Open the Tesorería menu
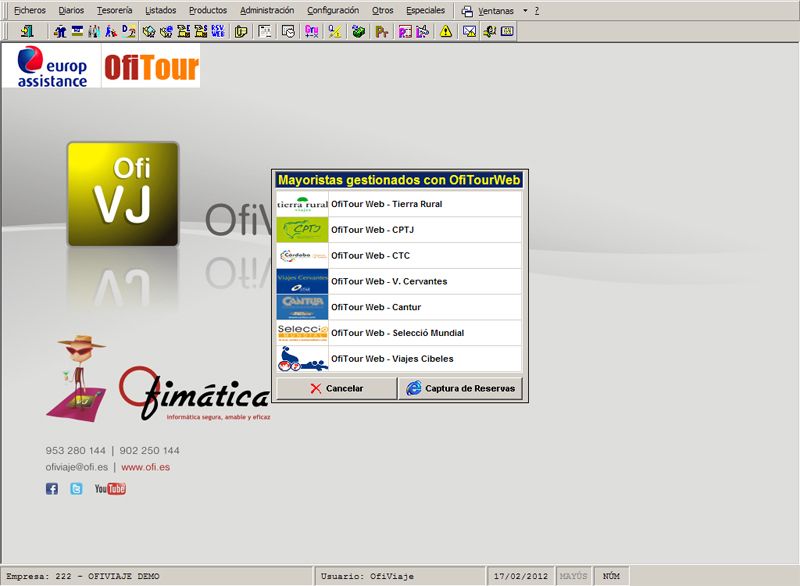 pyautogui.click(x=114, y=10)
